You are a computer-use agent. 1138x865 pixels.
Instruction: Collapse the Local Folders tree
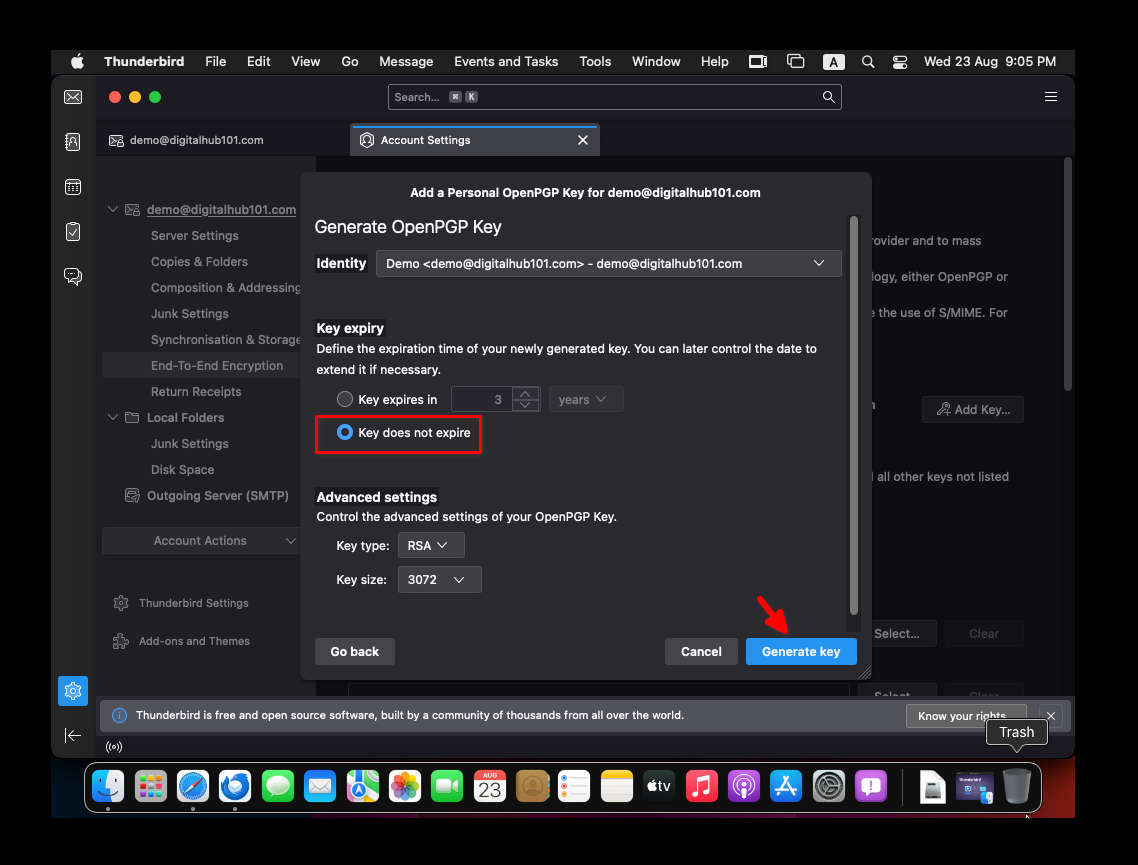pos(113,417)
